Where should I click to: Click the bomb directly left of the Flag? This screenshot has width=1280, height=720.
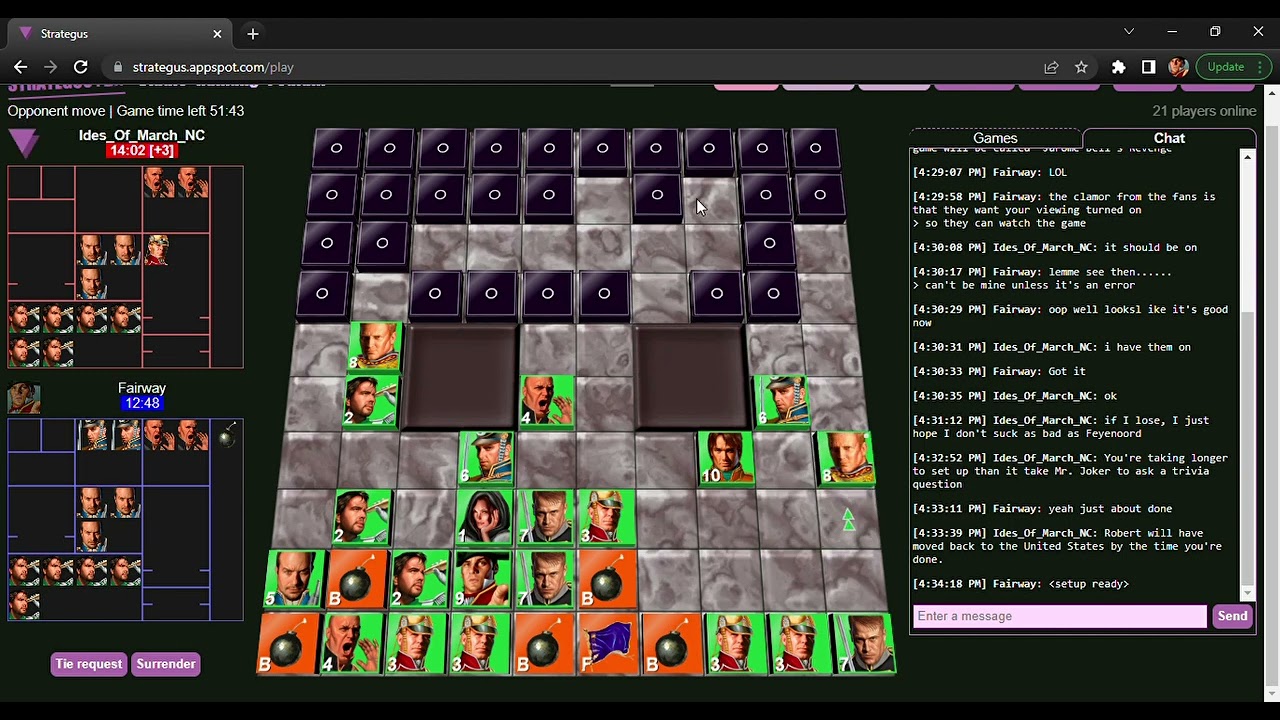click(x=544, y=643)
